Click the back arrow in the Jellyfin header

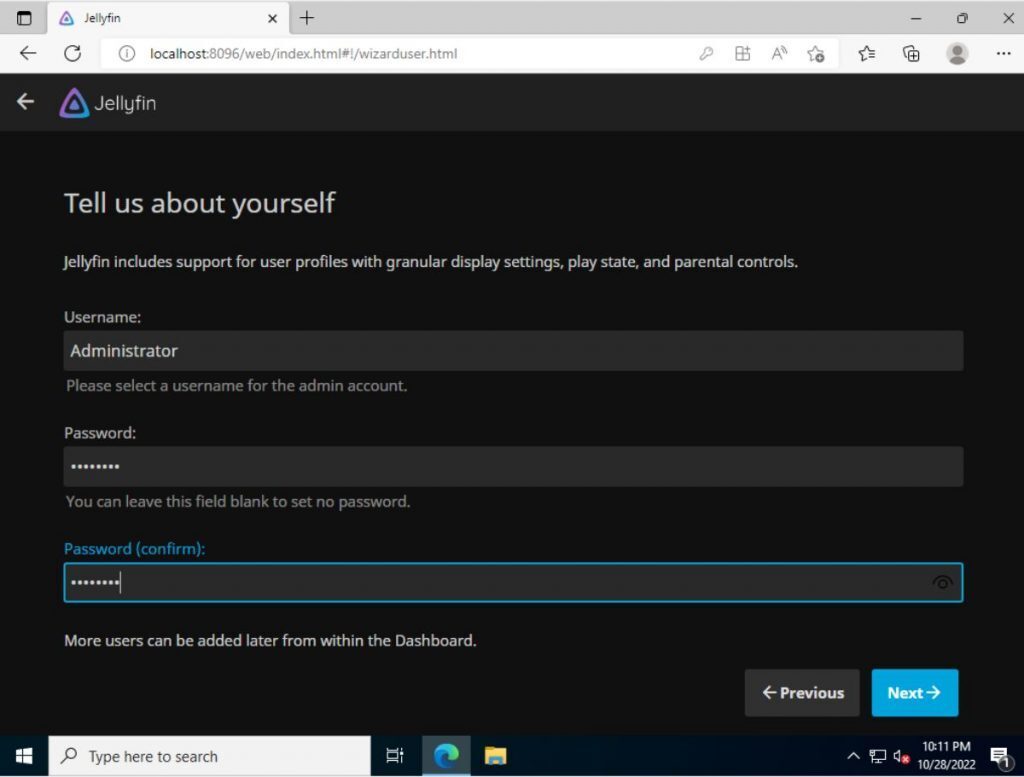[25, 101]
